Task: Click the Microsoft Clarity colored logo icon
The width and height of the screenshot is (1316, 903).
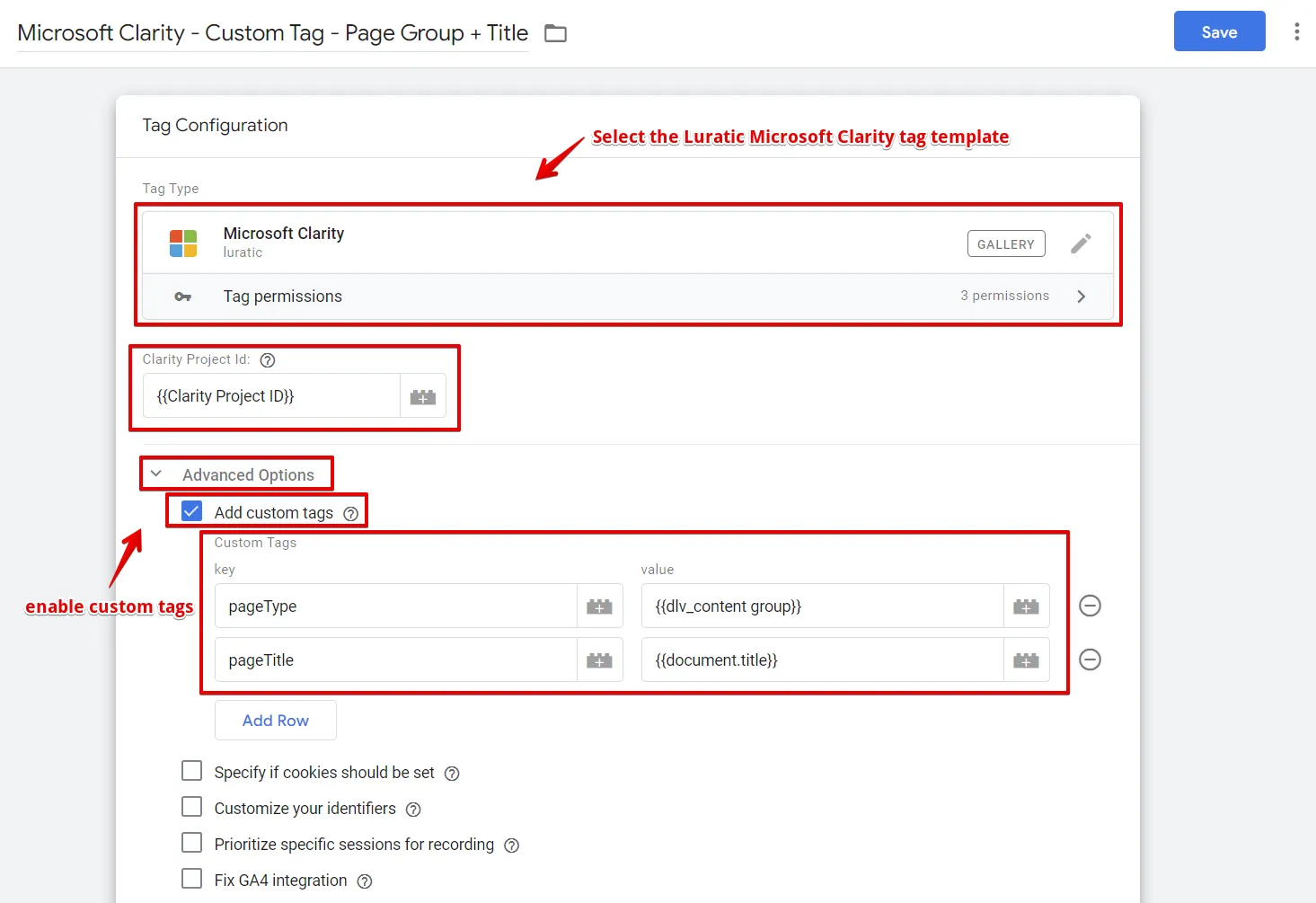Action: pyautogui.click(x=183, y=243)
